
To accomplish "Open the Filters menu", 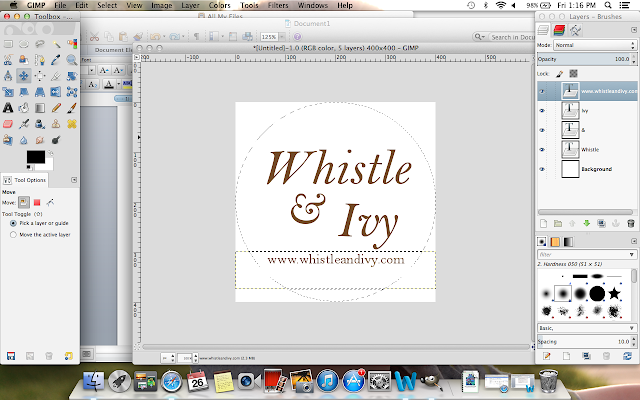I will 278,5.
